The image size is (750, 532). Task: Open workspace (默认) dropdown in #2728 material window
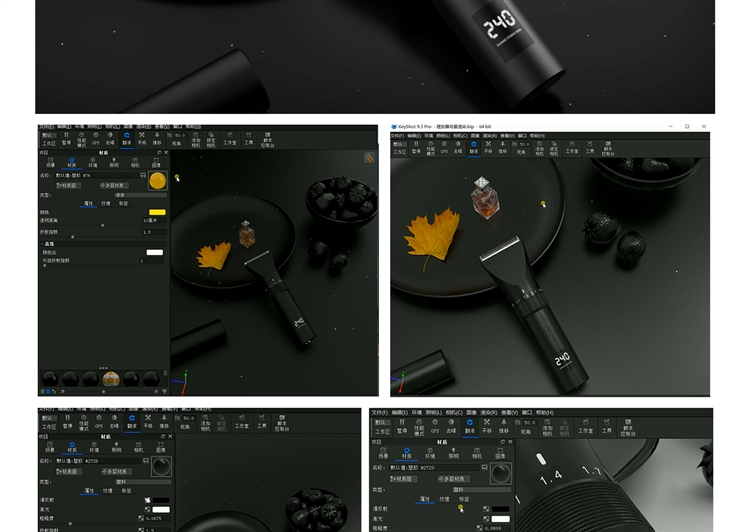[x=49, y=418]
